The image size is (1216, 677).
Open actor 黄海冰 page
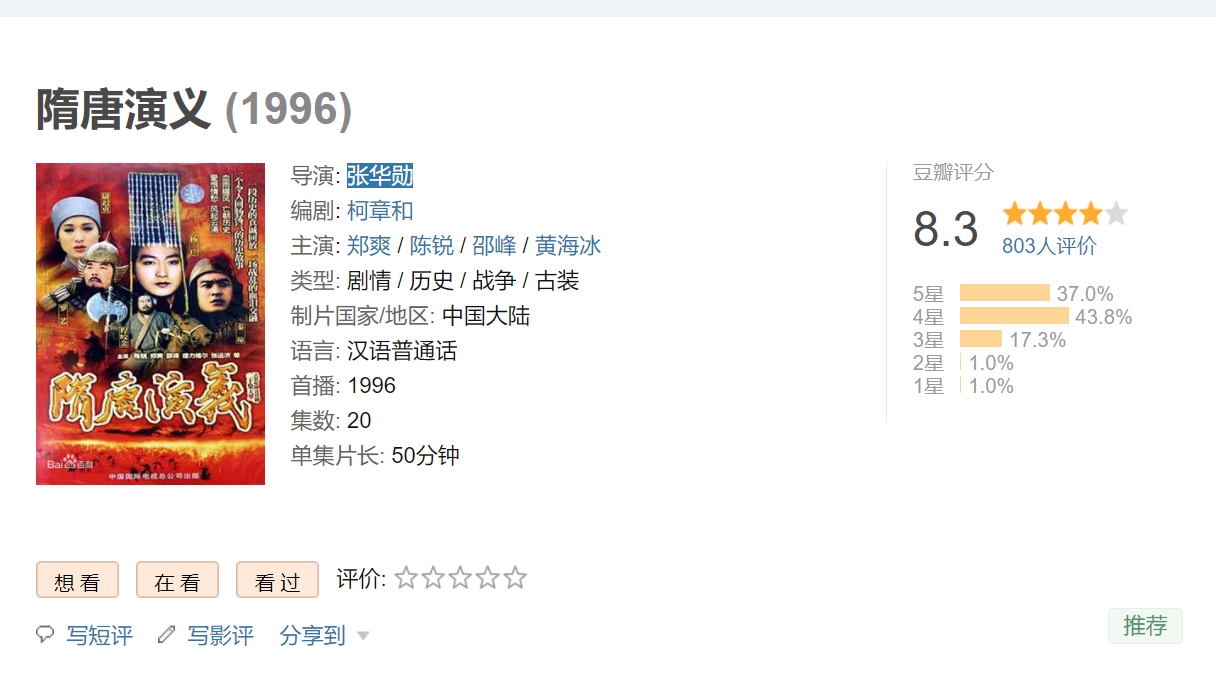pyautogui.click(x=568, y=246)
